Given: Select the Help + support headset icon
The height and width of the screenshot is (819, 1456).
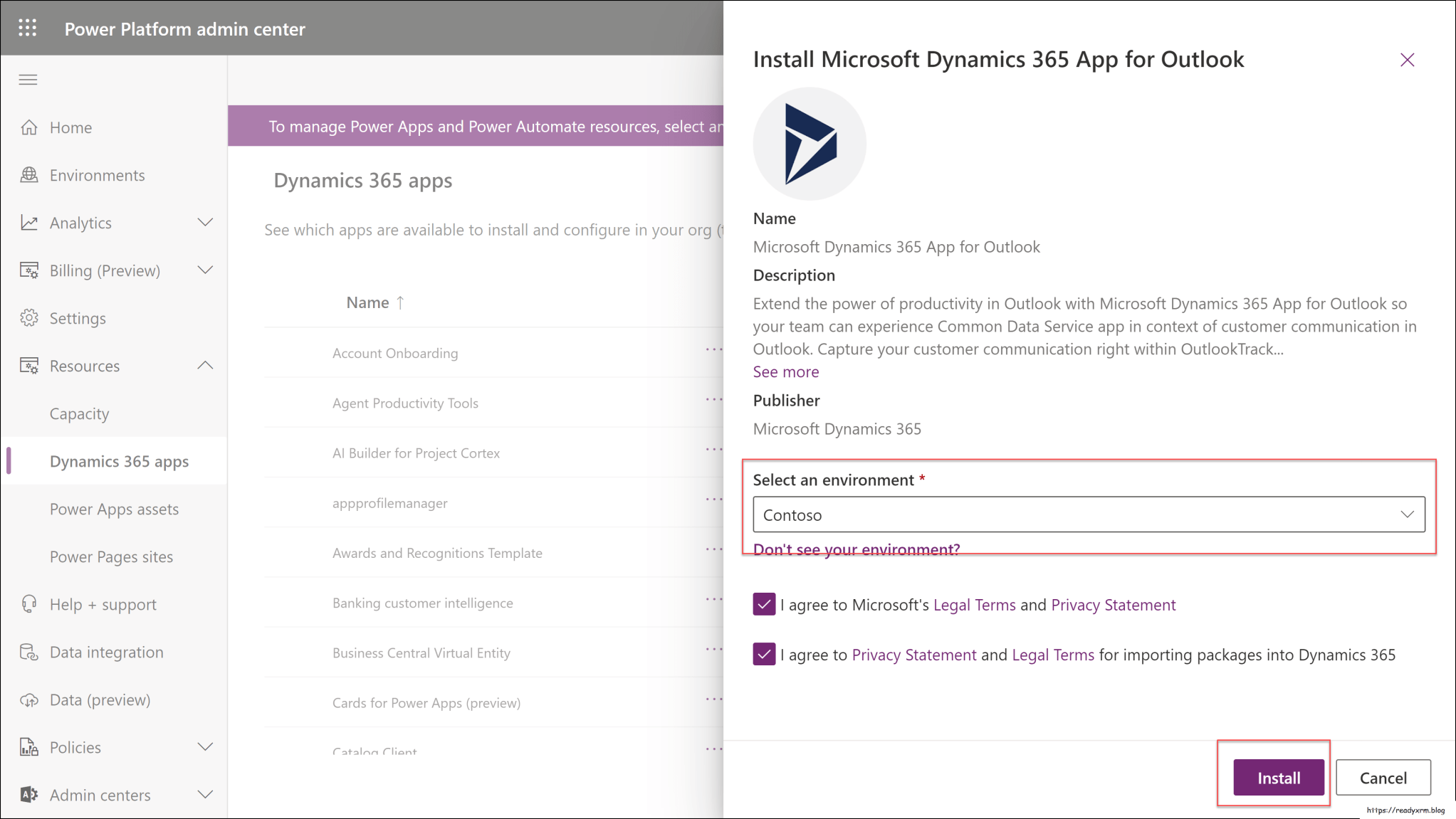Looking at the screenshot, I should pos(29,604).
